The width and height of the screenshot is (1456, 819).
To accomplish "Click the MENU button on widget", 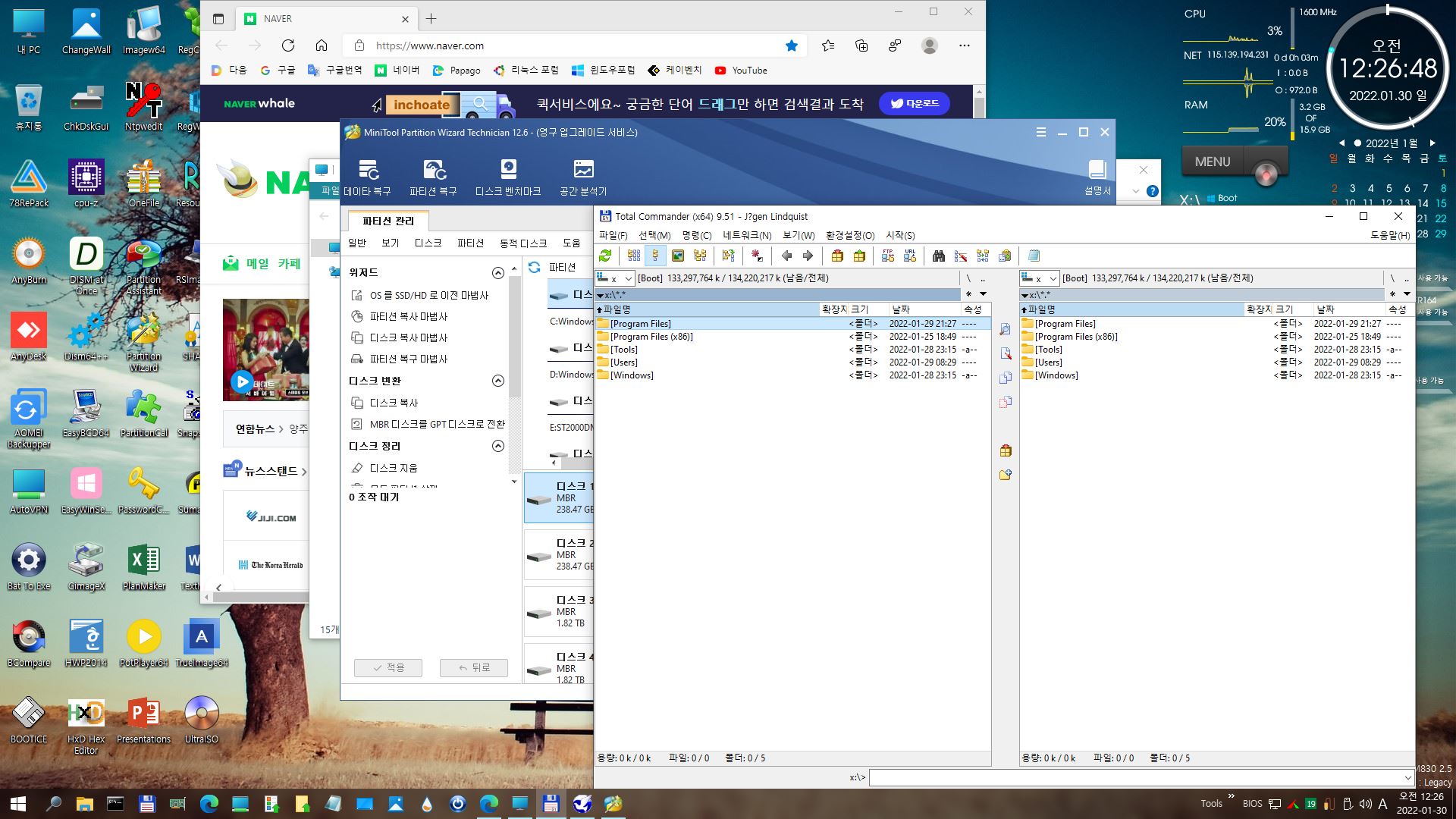I will click(x=1213, y=162).
